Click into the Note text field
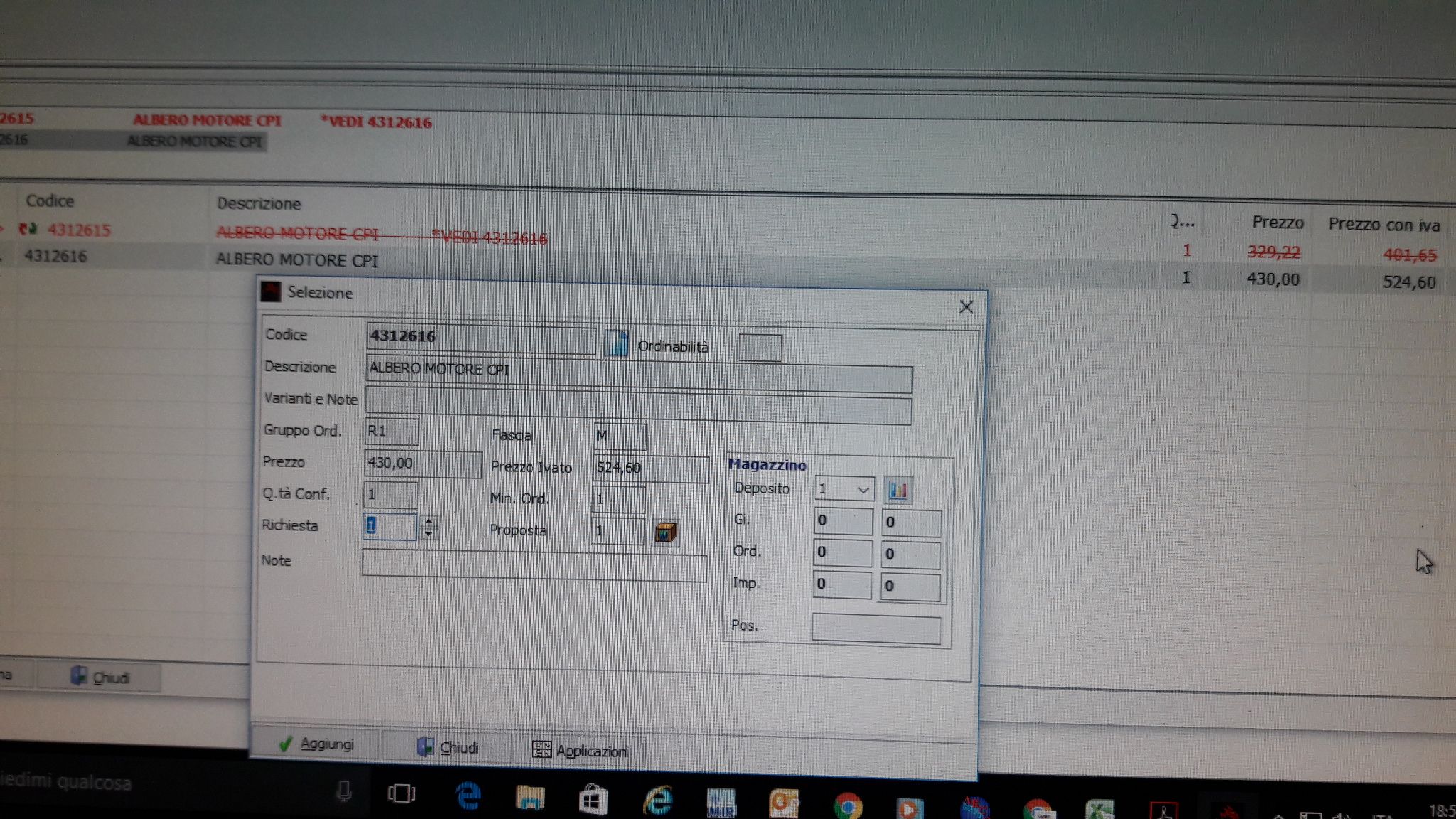 [533, 567]
